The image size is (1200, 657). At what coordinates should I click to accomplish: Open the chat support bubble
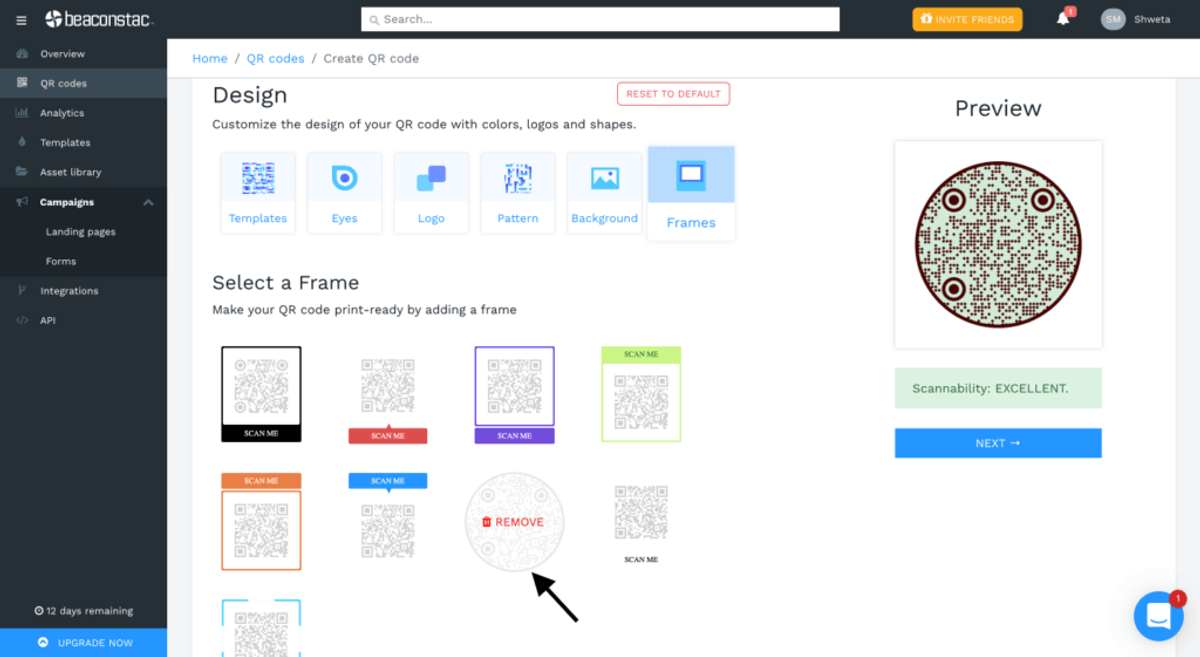coord(1158,616)
